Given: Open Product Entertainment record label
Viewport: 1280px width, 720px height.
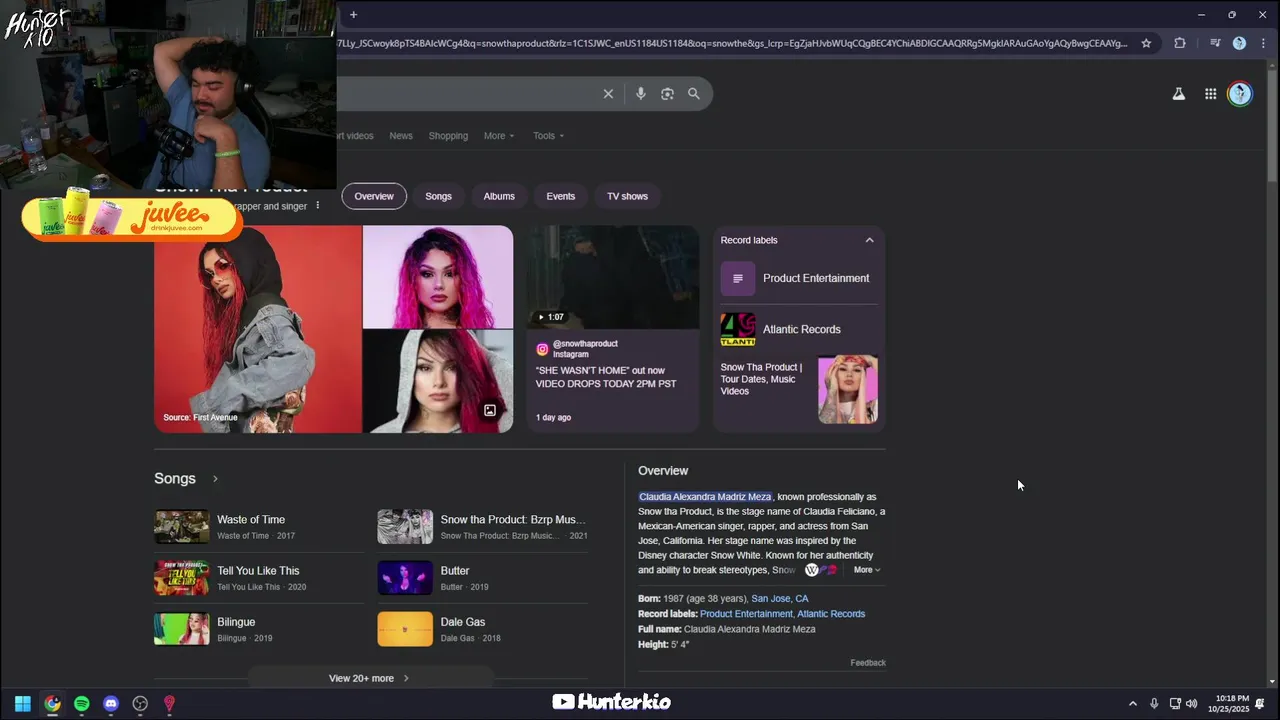Looking at the screenshot, I should 799,278.
